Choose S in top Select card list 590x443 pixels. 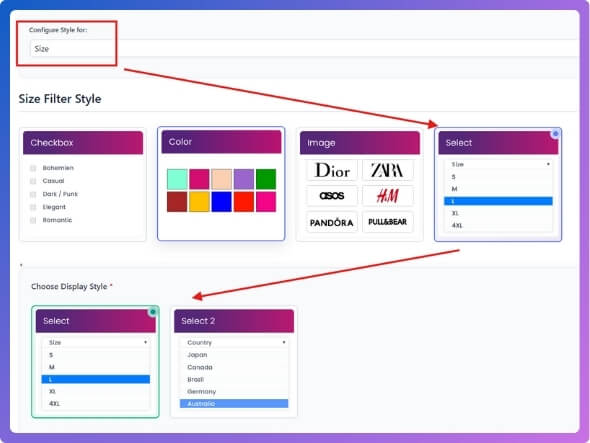(x=498, y=177)
